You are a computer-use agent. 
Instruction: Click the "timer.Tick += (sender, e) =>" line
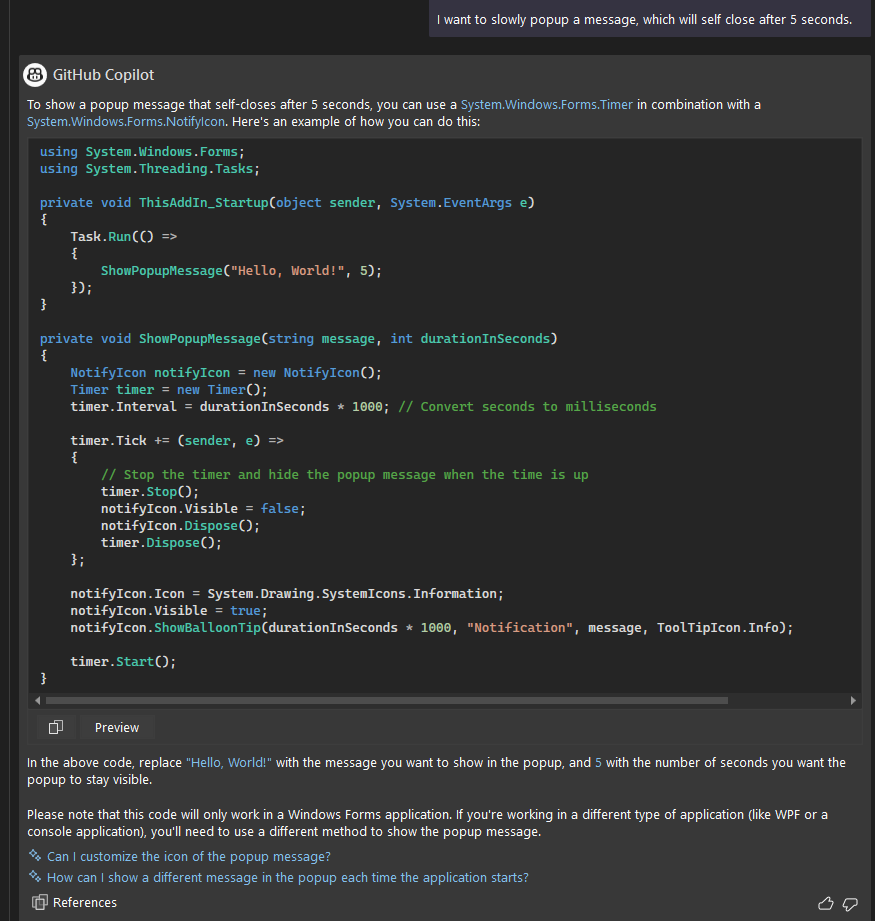coord(177,441)
